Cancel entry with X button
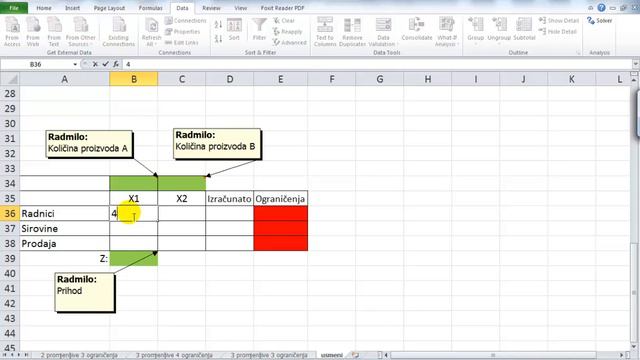The height and width of the screenshot is (360, 640). pyautogui.click(x=95, y=64)
